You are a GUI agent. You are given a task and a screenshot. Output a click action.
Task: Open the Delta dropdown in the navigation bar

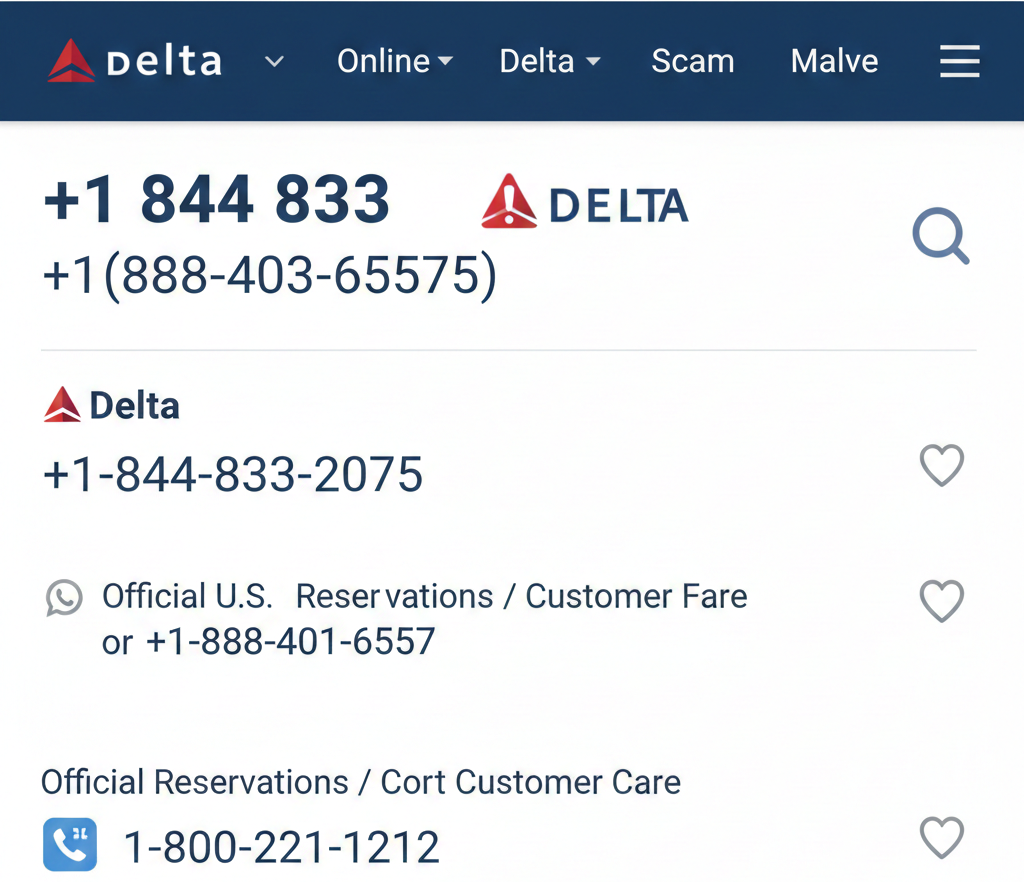pyautogui.click(x=549, y=61)
